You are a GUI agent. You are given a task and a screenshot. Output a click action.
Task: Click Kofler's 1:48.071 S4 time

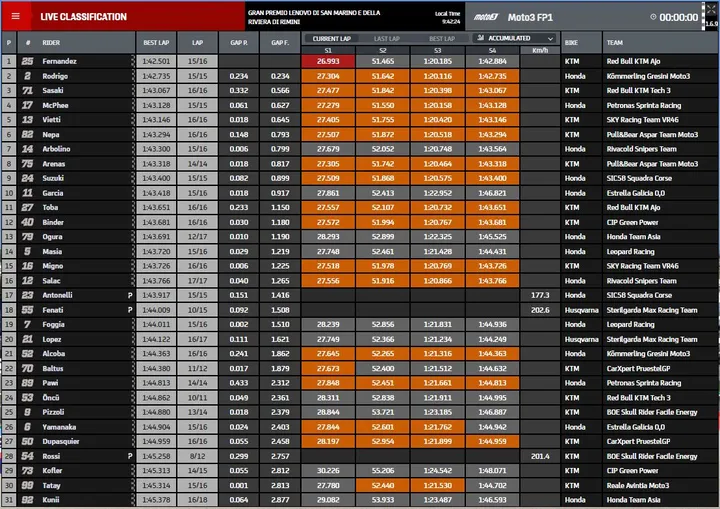492,470
